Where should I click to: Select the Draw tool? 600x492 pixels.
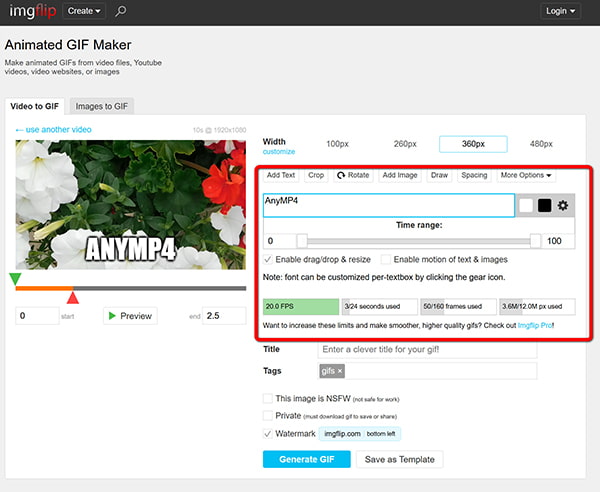[439, 175]
